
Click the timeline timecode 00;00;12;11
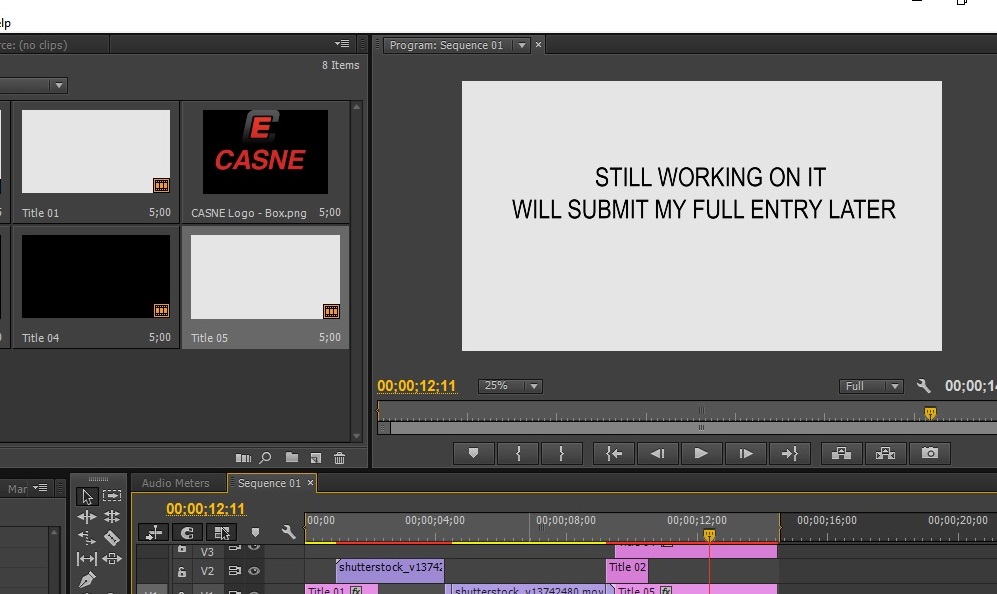point(205,509)
